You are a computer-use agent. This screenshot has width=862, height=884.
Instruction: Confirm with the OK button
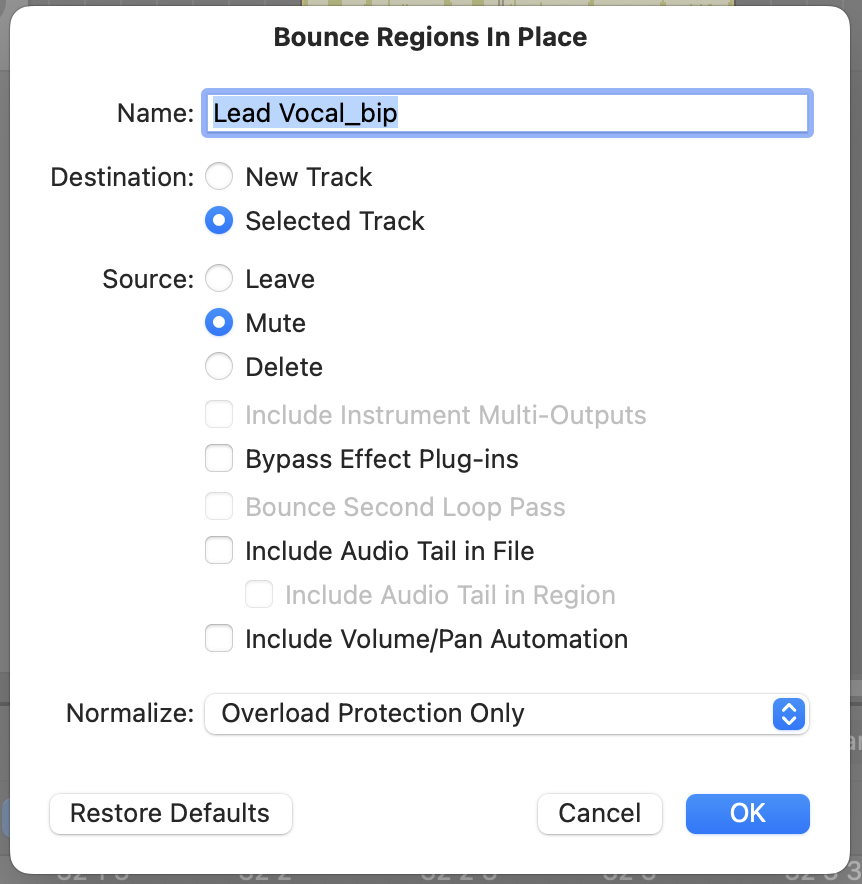click(747, 814)
